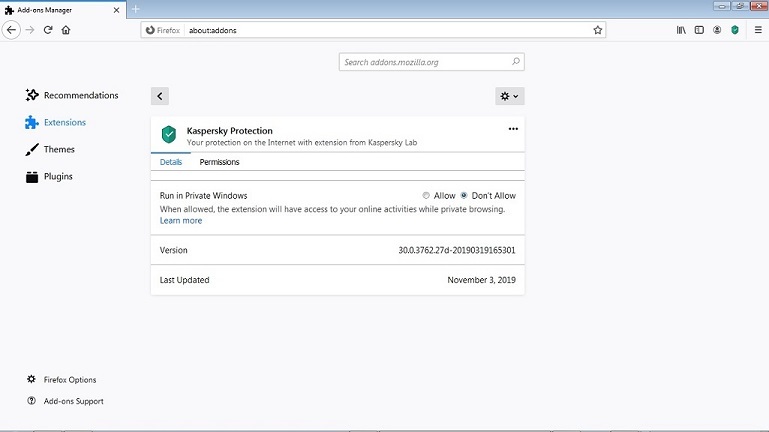Click the Themes paintbrush icon
This screenshot has width=769, height=432.
point(32,149)
